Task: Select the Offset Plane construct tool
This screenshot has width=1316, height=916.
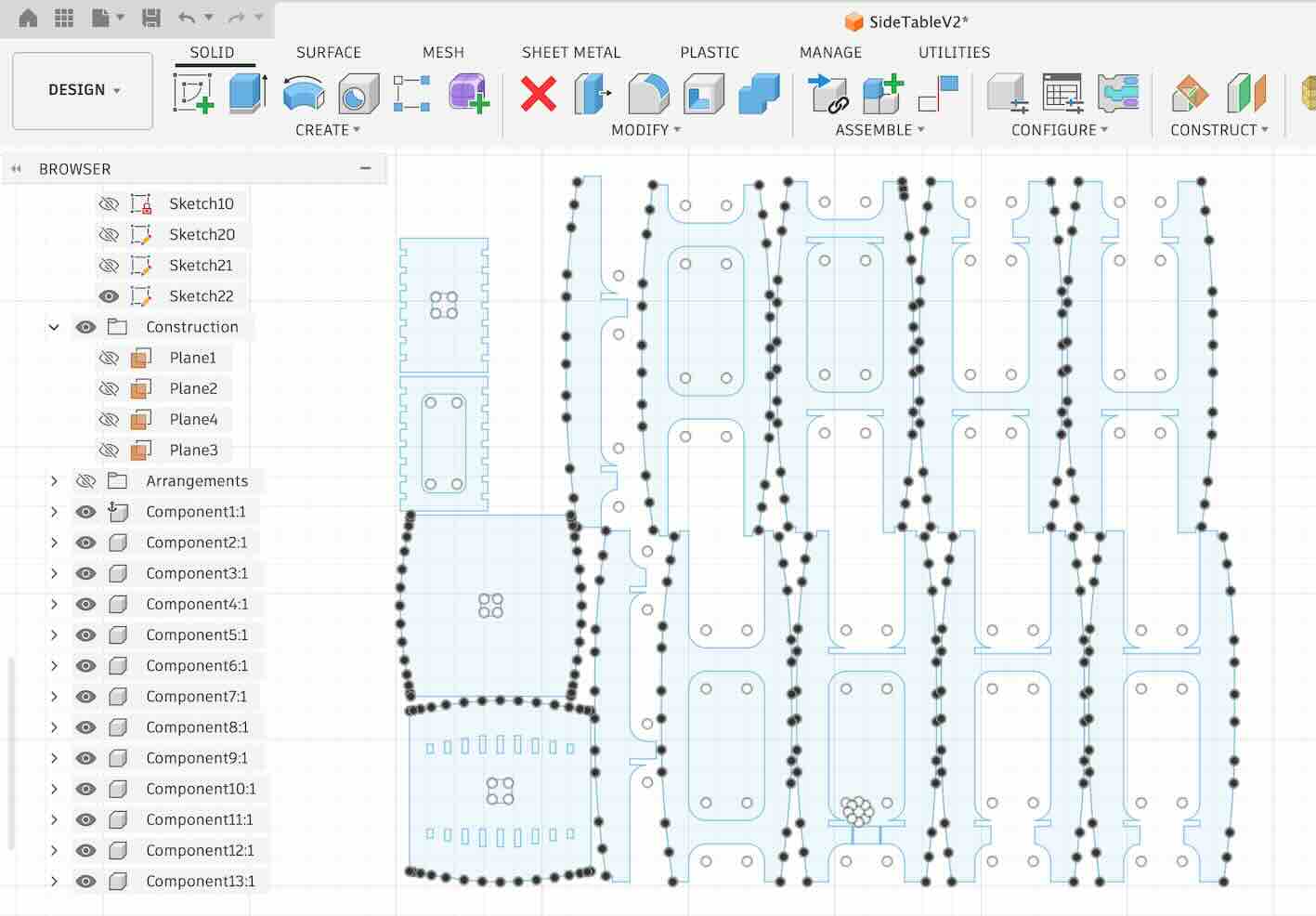Action: click(x=1191, y=94)
